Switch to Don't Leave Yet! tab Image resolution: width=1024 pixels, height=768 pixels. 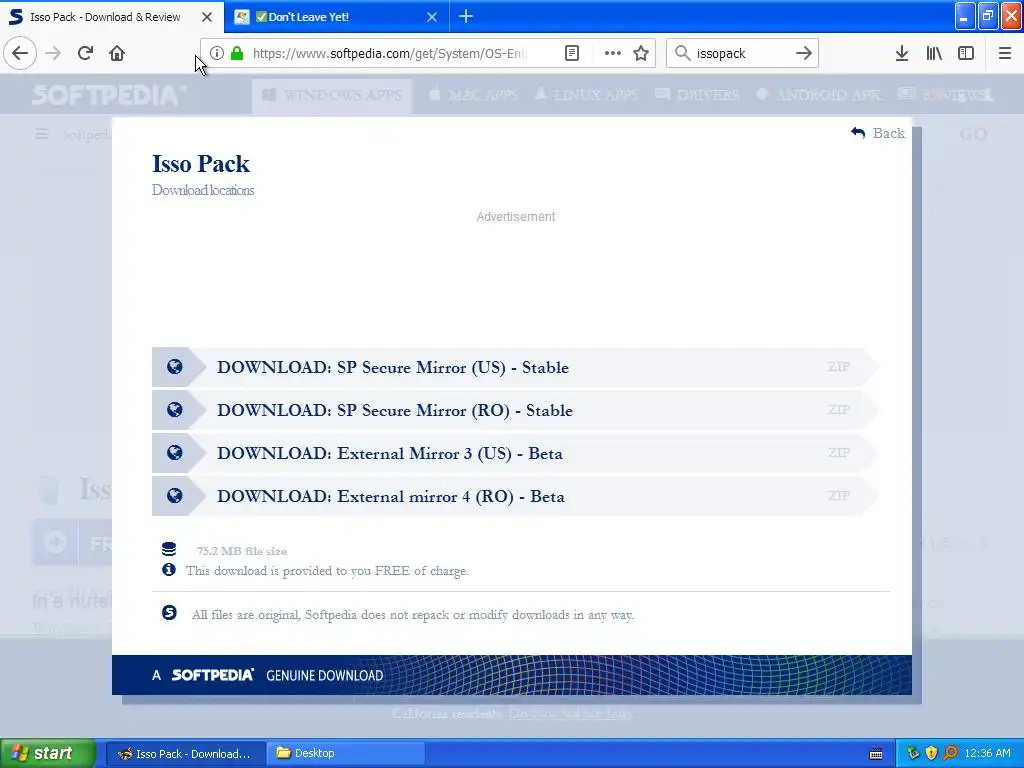[x=336, y=16]
